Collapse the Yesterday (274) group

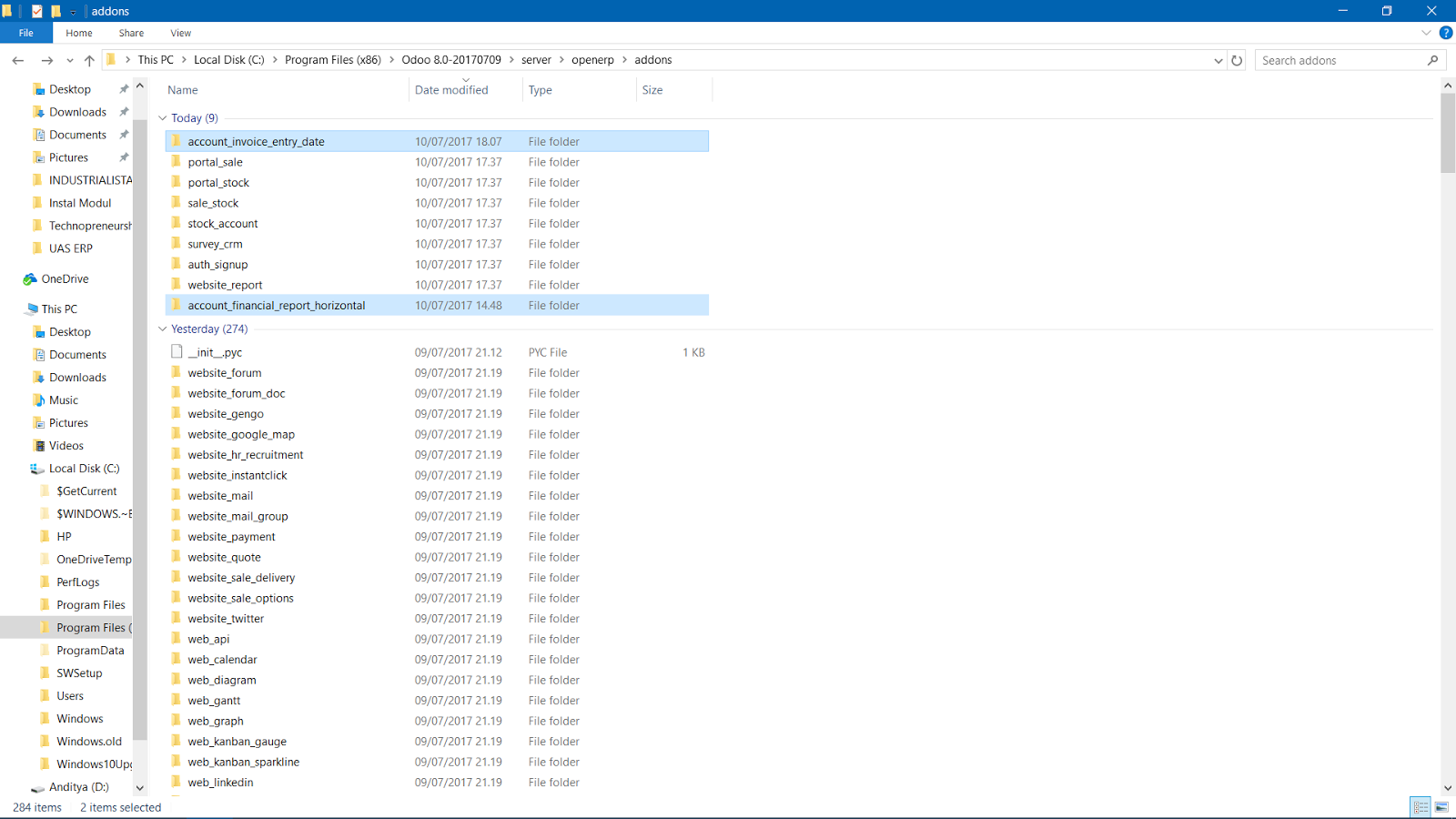tap(163, 329)
